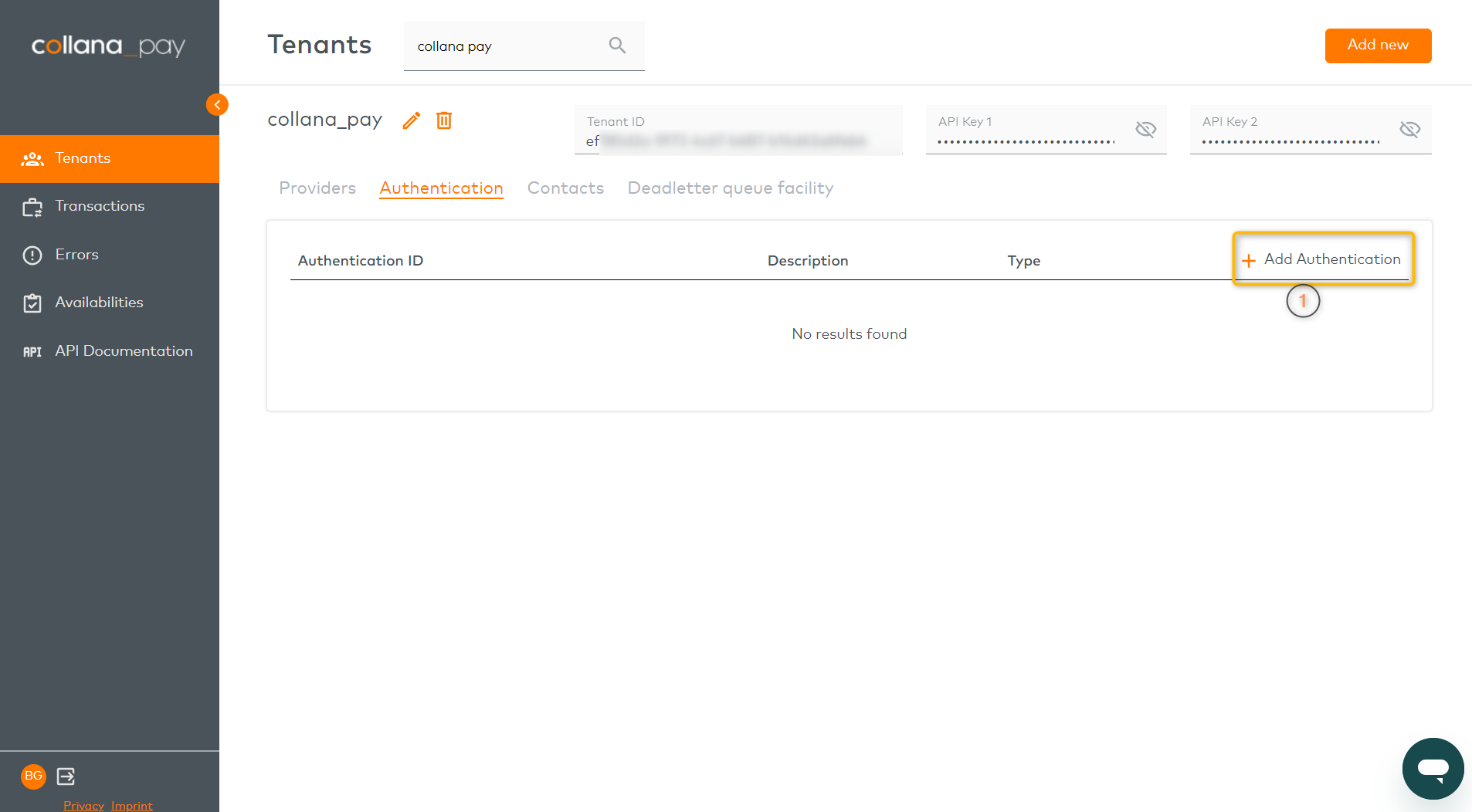
Task: Click the Transactions icon in the sidebar
Action: coord(32,207)
